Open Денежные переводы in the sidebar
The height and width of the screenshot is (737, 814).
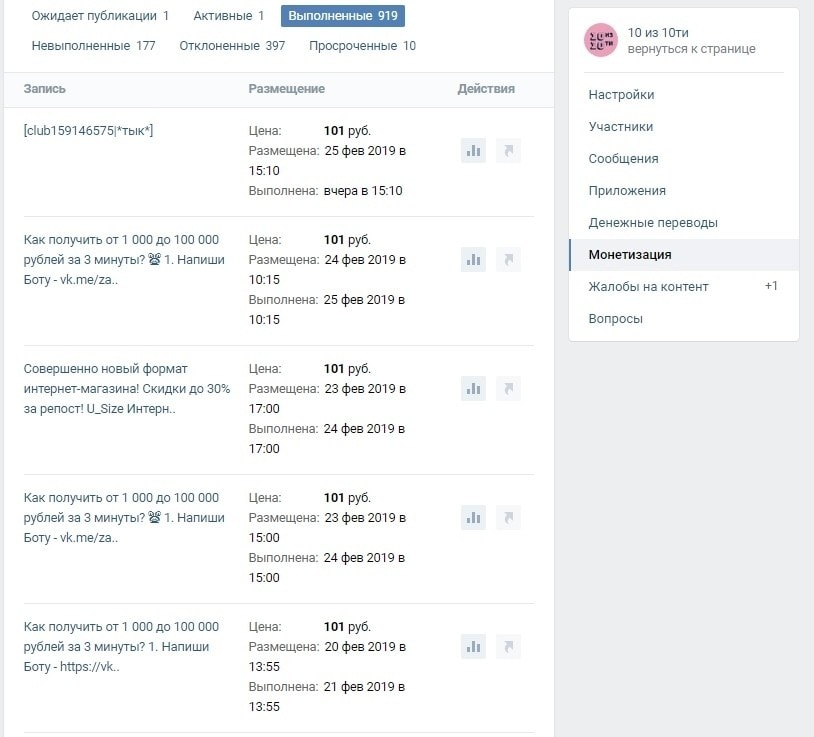653,223
